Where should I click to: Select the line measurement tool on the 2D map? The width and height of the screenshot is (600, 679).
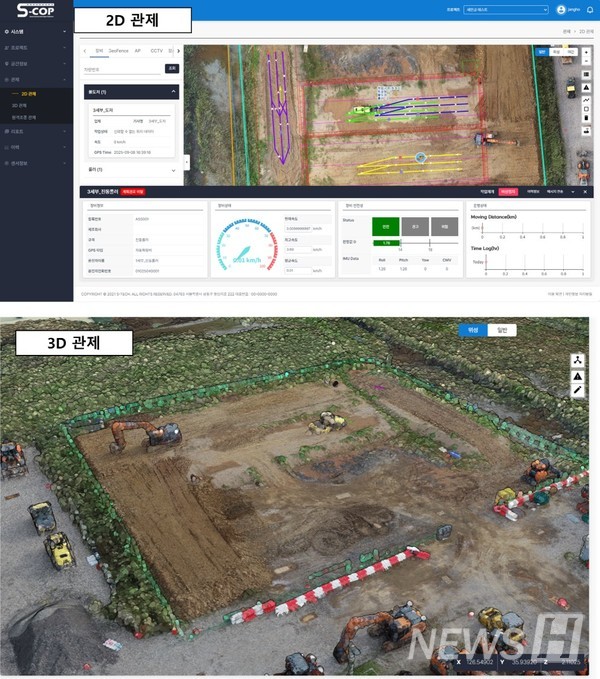tap(586, 100)
